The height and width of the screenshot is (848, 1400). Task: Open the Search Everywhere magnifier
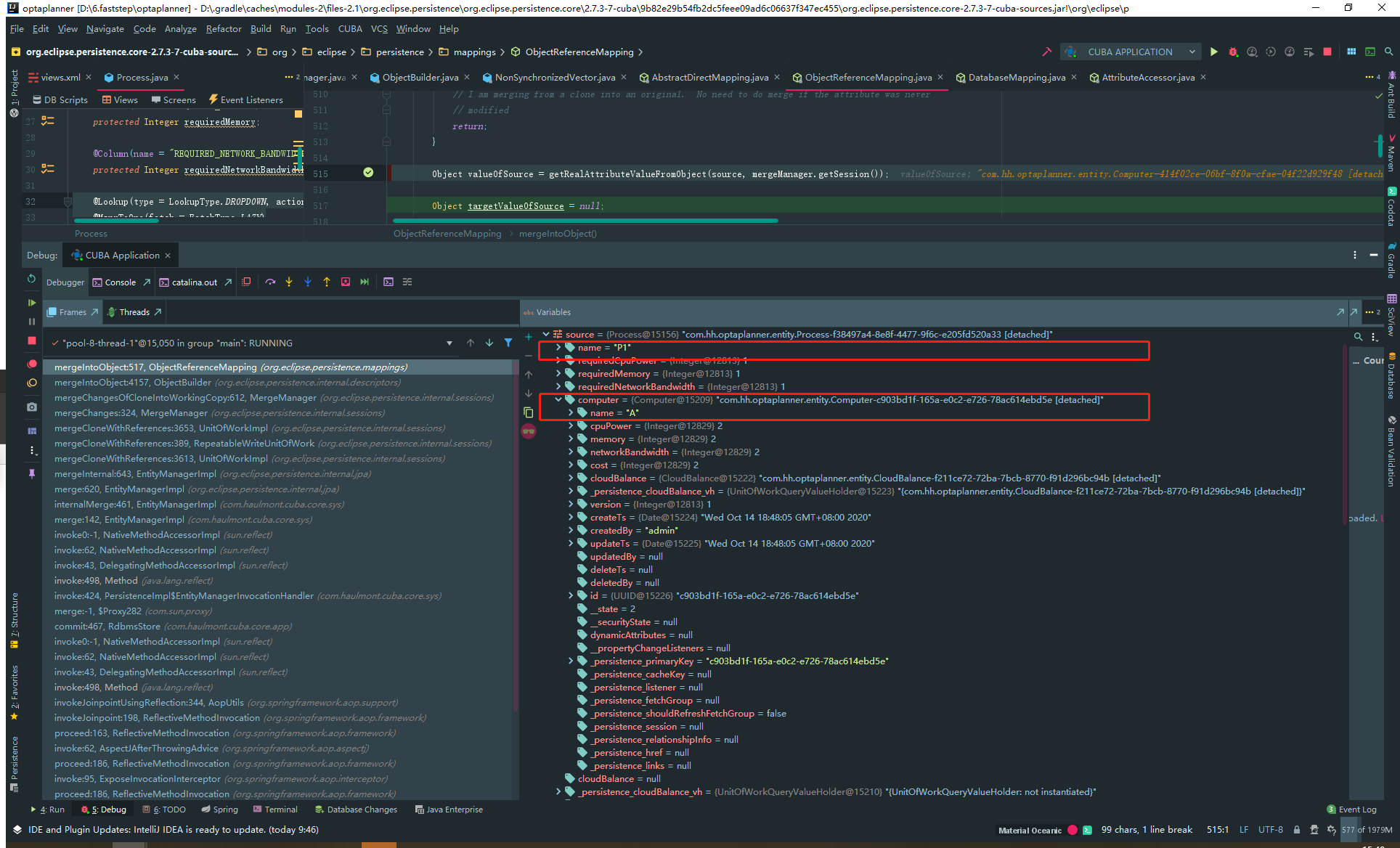(x=1388, y=52)
